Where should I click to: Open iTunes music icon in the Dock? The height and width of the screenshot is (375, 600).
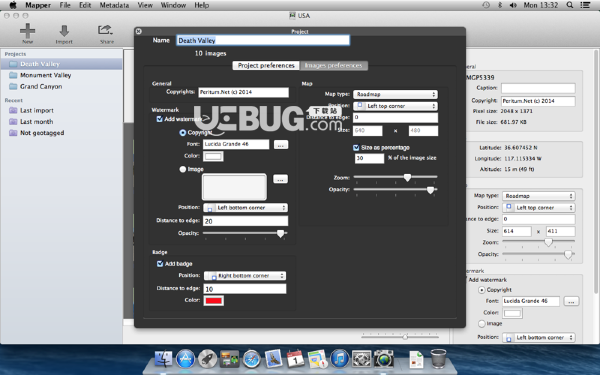click(x=339, y=359)
